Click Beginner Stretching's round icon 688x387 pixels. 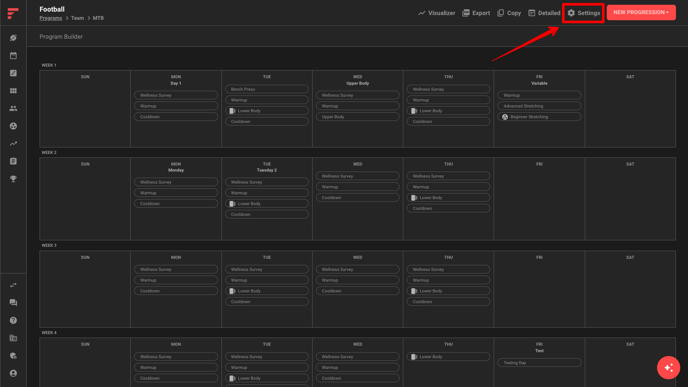[505, 117]
